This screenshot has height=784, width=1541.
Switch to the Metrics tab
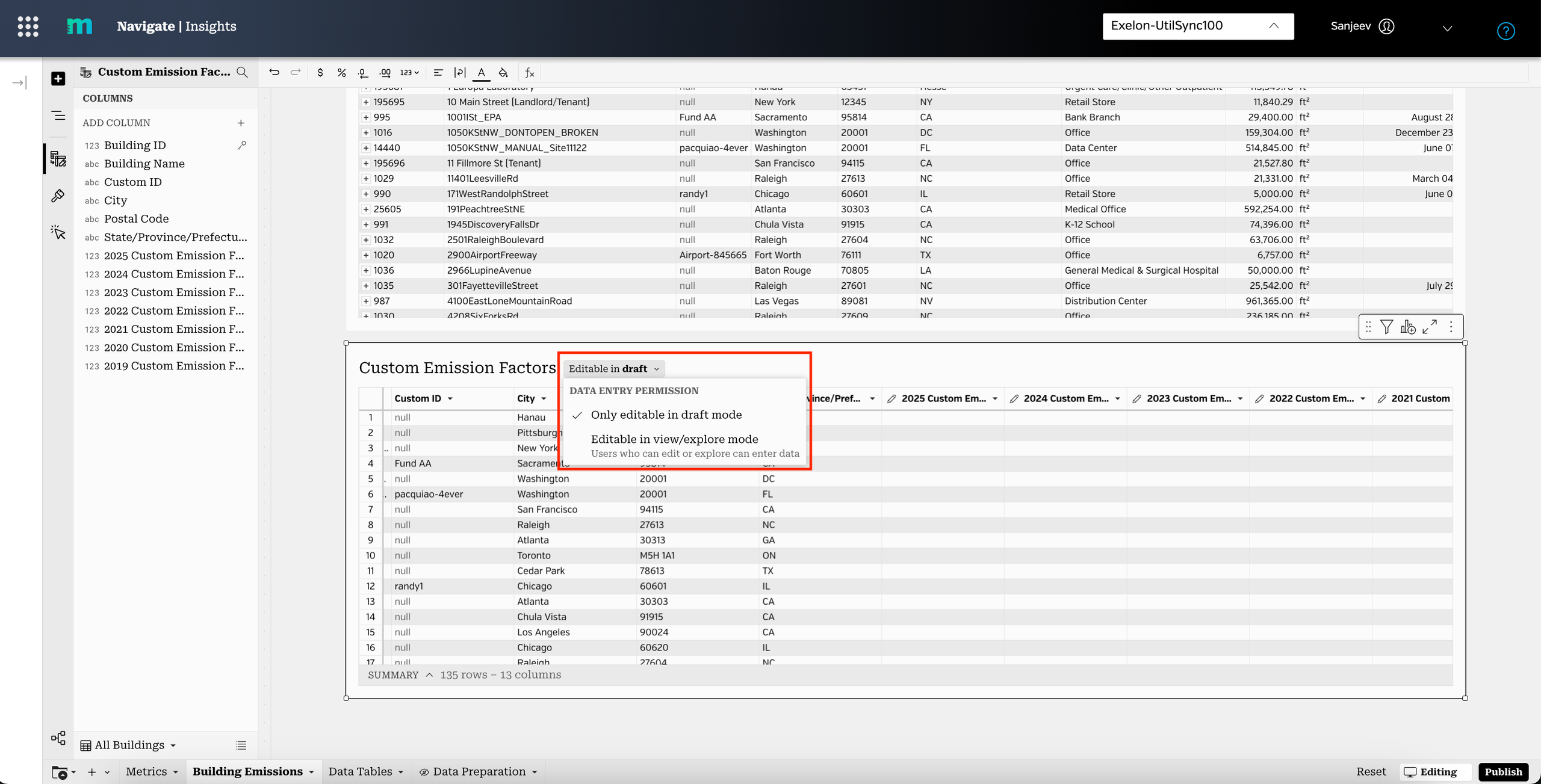coord(147,772)
